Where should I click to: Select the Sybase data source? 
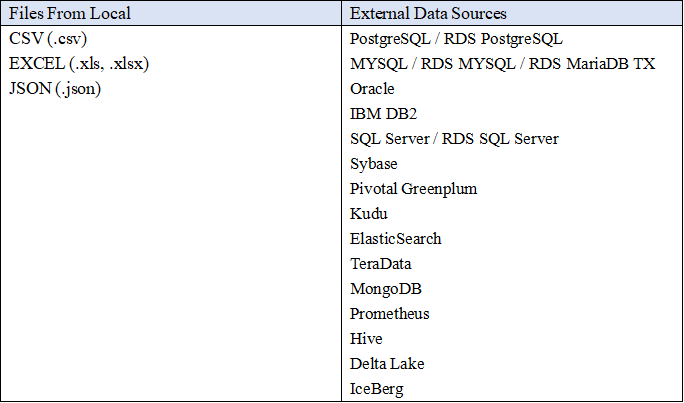(x=374, y=164)
